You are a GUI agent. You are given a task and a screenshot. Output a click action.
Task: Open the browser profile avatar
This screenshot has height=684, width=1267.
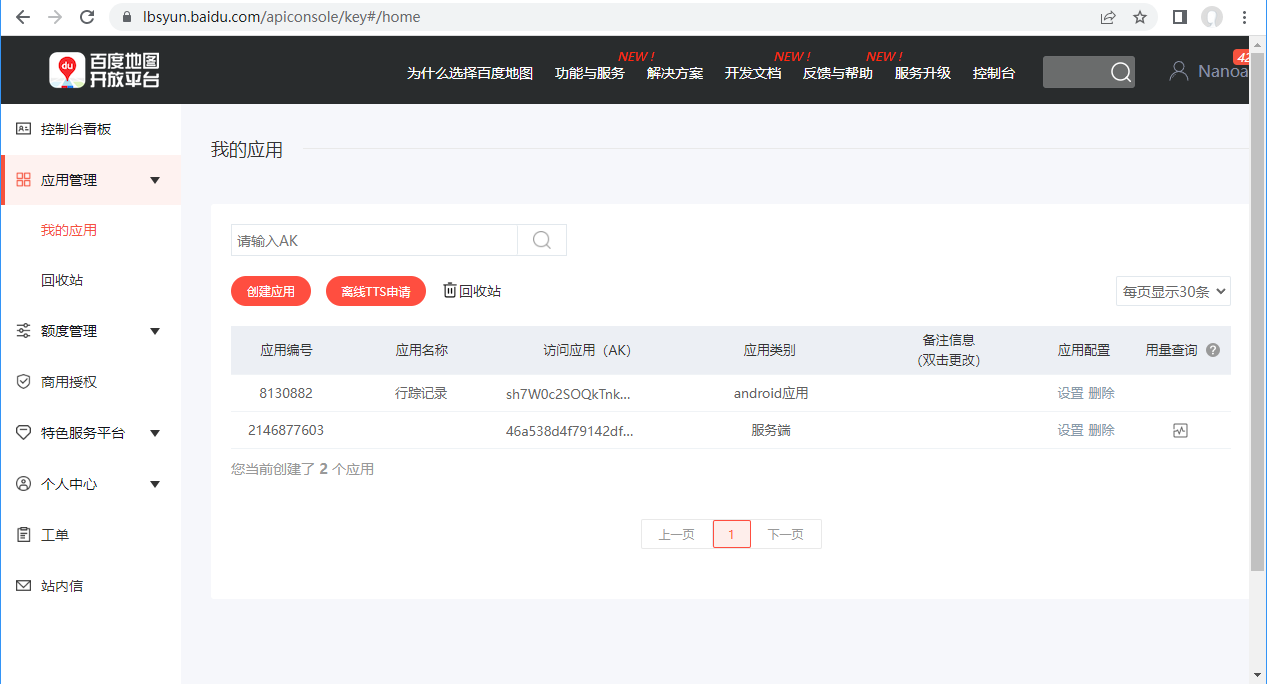[1212, 17]
